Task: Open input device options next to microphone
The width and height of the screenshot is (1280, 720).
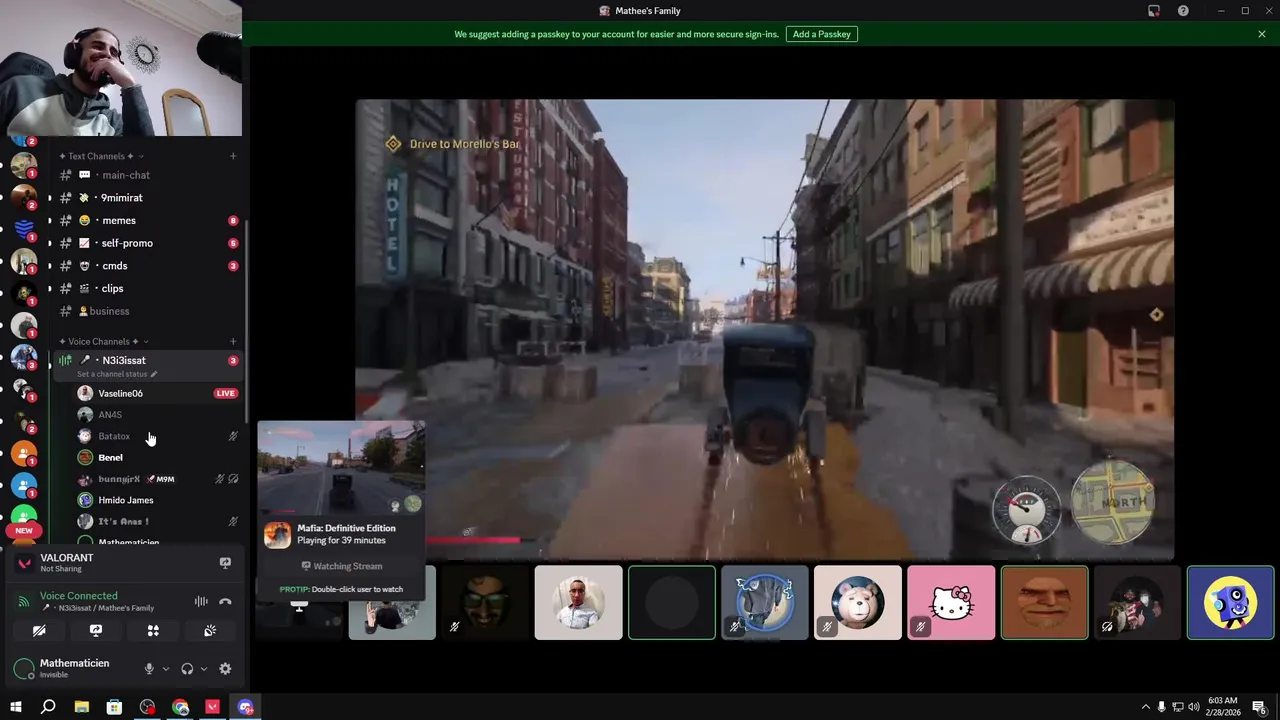Action: click(x=165, y=669)
